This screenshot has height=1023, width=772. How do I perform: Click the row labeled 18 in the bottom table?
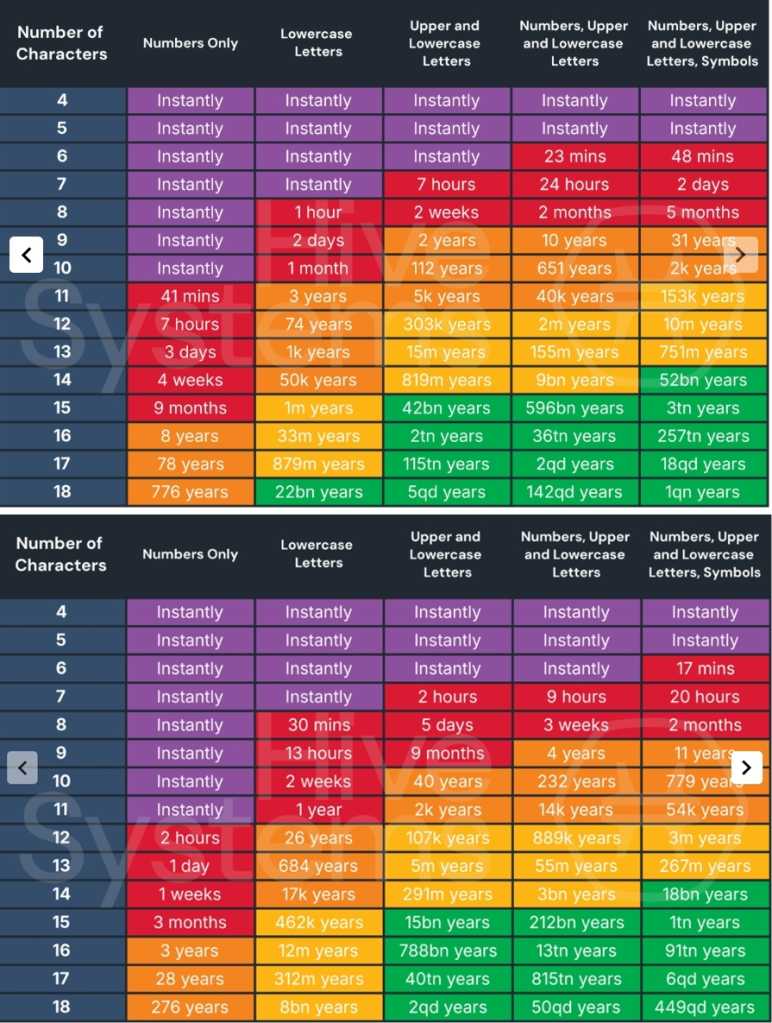pos(61,1007)
